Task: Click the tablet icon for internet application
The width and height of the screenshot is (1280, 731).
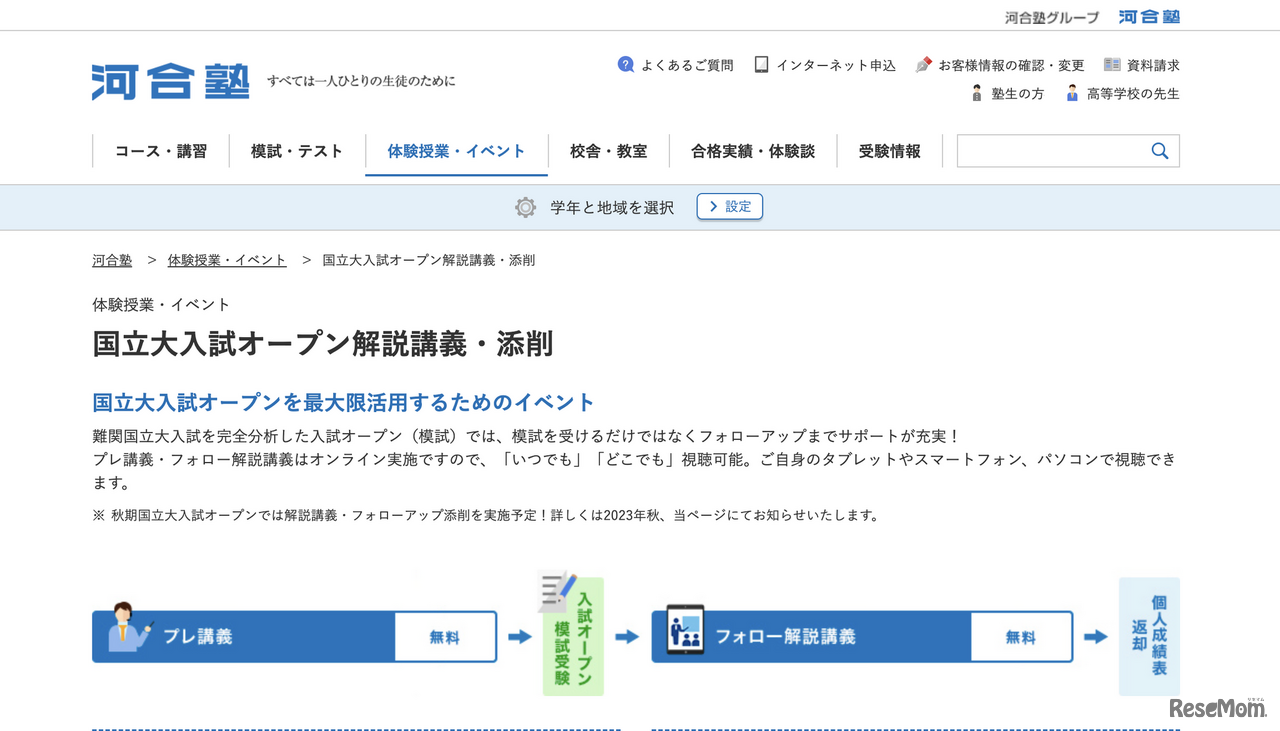Action: click(x=762, y=64)
